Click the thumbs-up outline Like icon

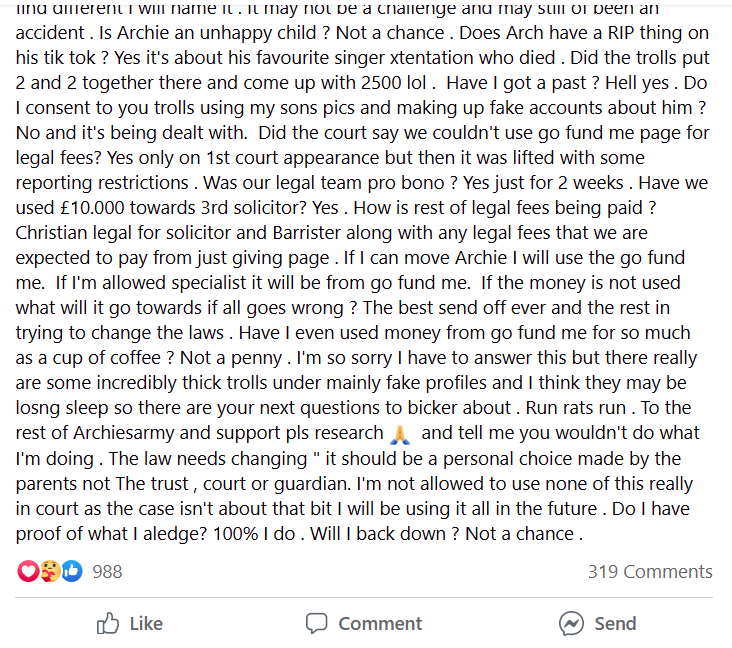pos(108,623)
